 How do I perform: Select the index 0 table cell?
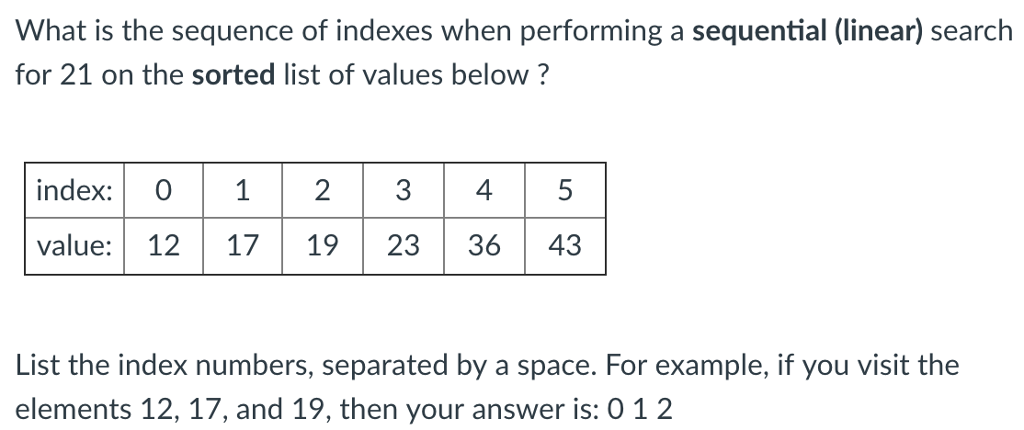point(163,190)
